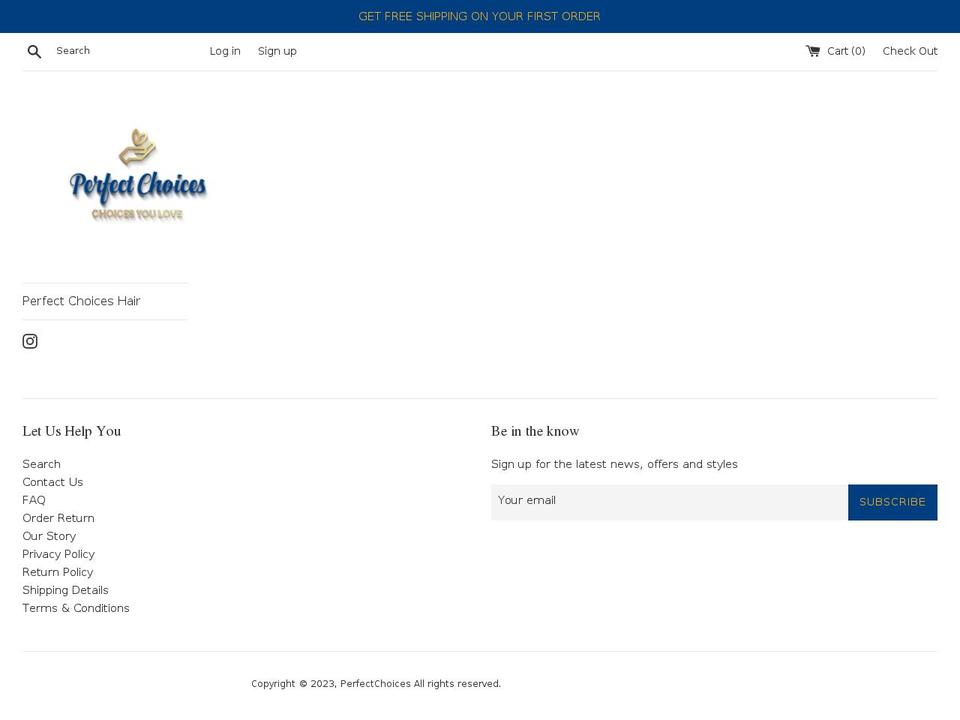Open Privacy Policy link
This screenshot has width=960, height=720.
click(x=59, y=554)
